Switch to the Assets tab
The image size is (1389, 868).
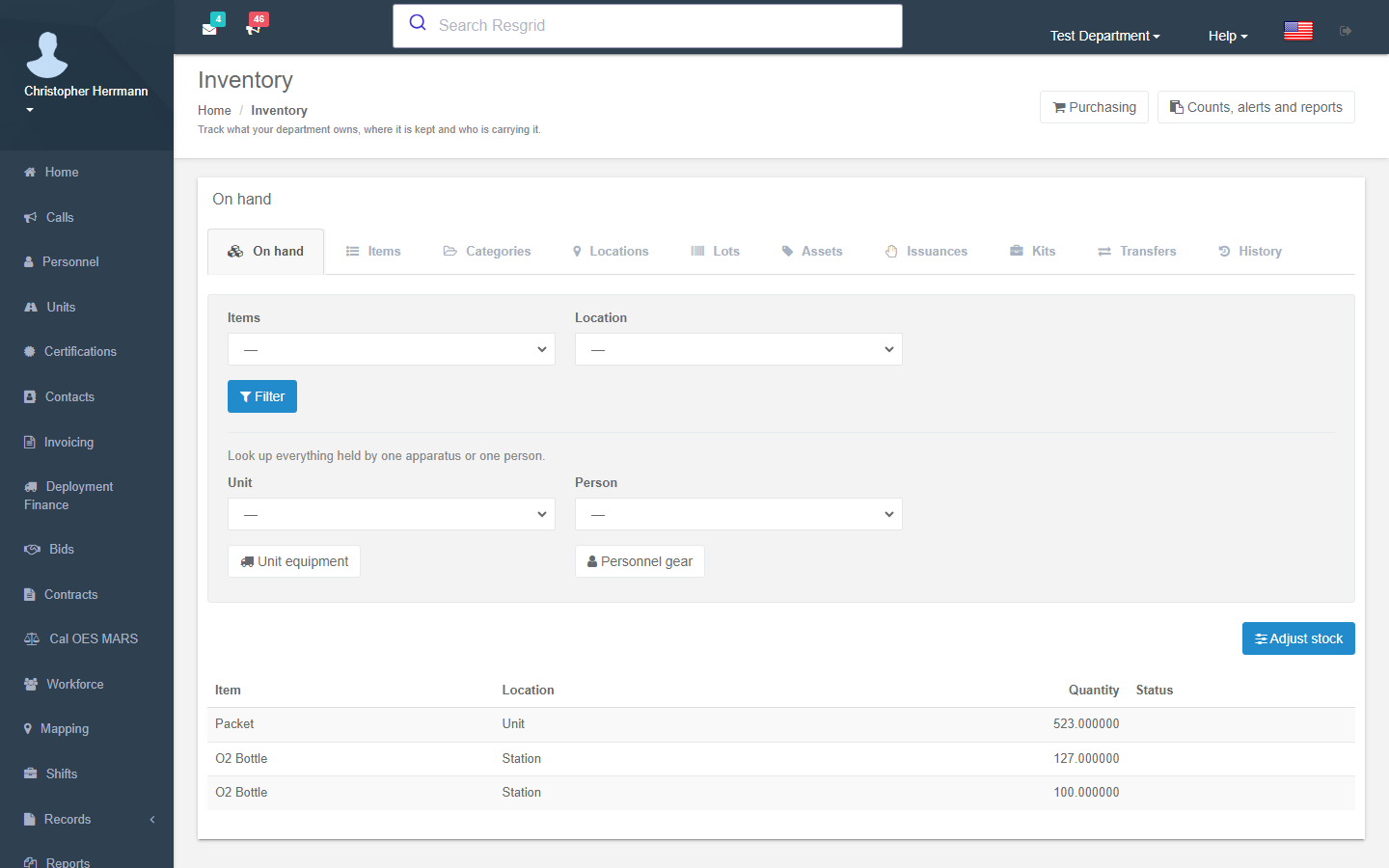point(812,251)
